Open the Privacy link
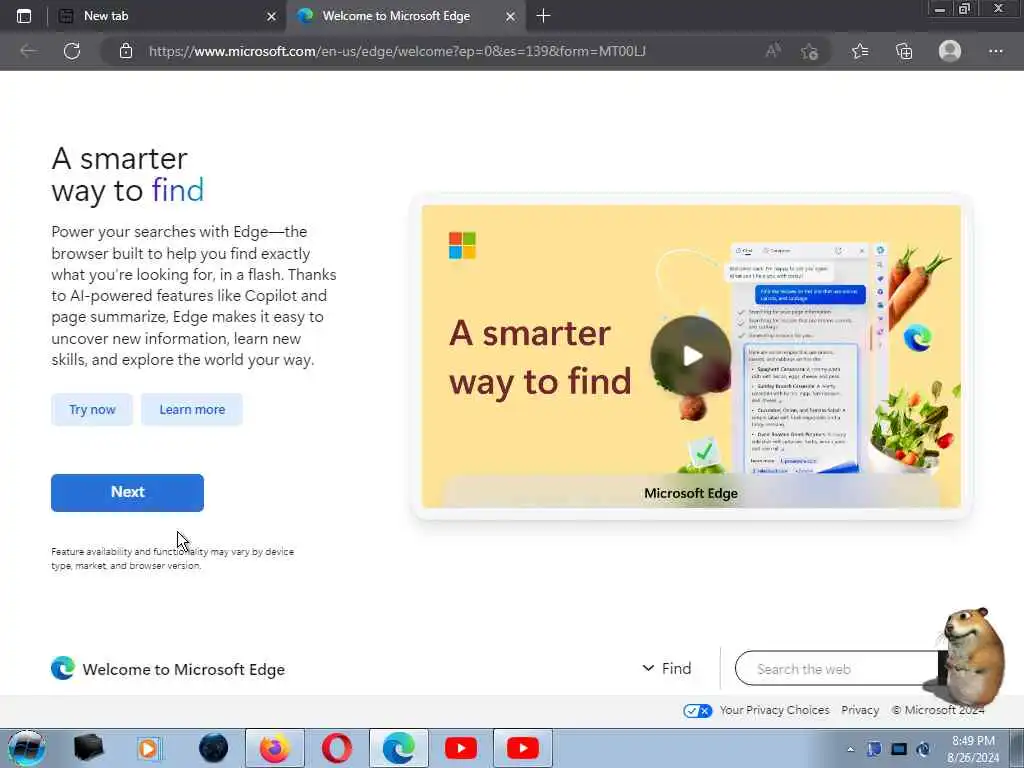Screen dimensions: 1024x768 [x=860, y=710]
